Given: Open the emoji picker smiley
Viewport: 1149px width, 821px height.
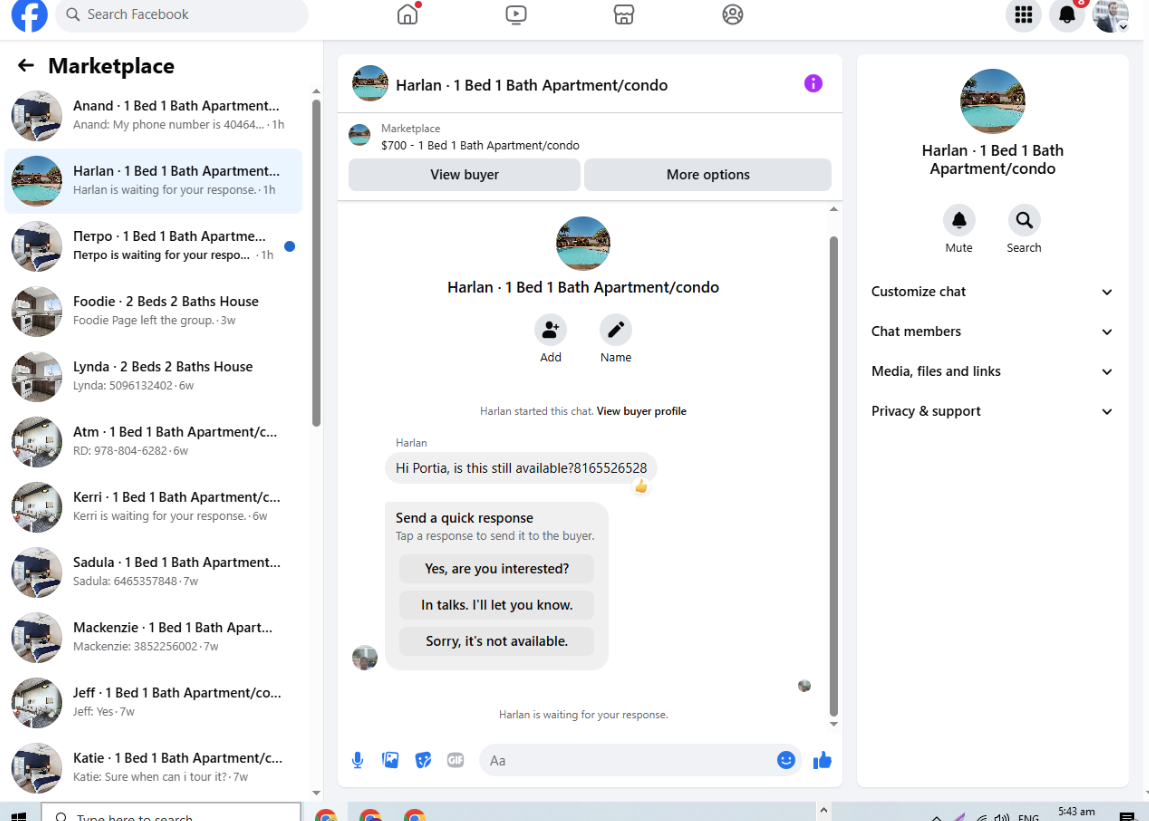Looking at the screenshot, I should 786,760.
